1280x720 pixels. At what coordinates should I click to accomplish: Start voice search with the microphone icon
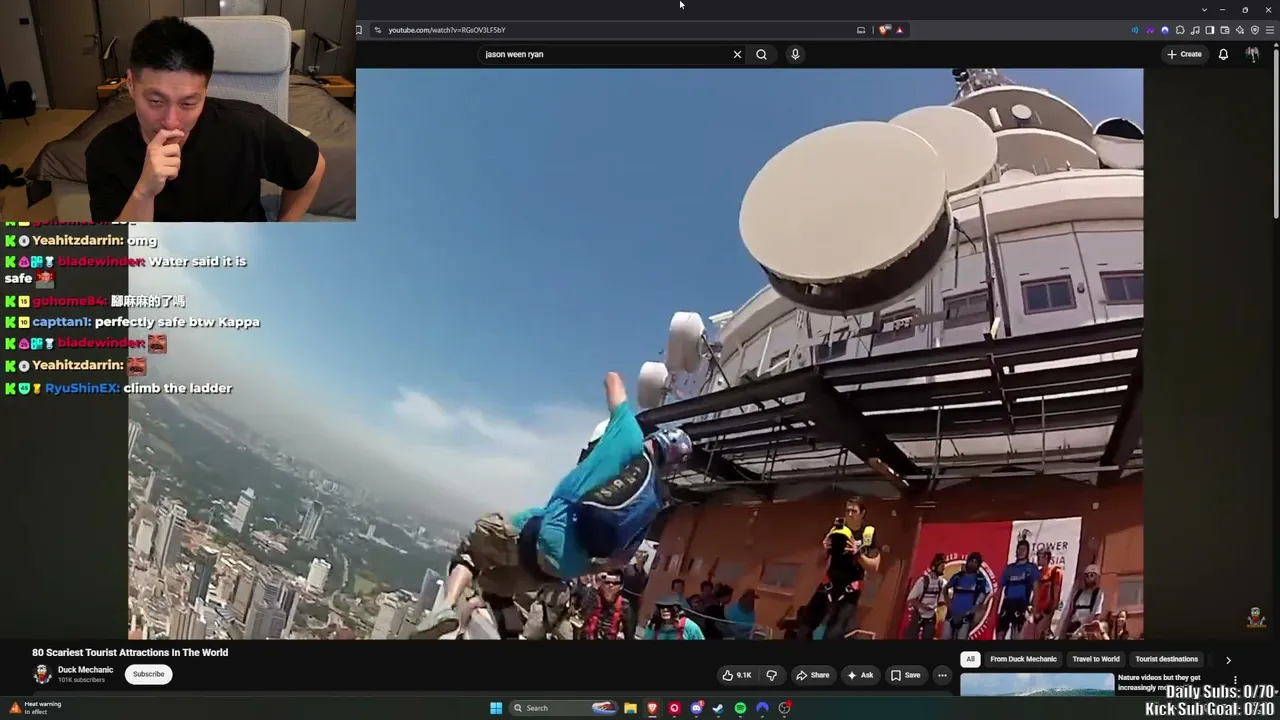795,54
